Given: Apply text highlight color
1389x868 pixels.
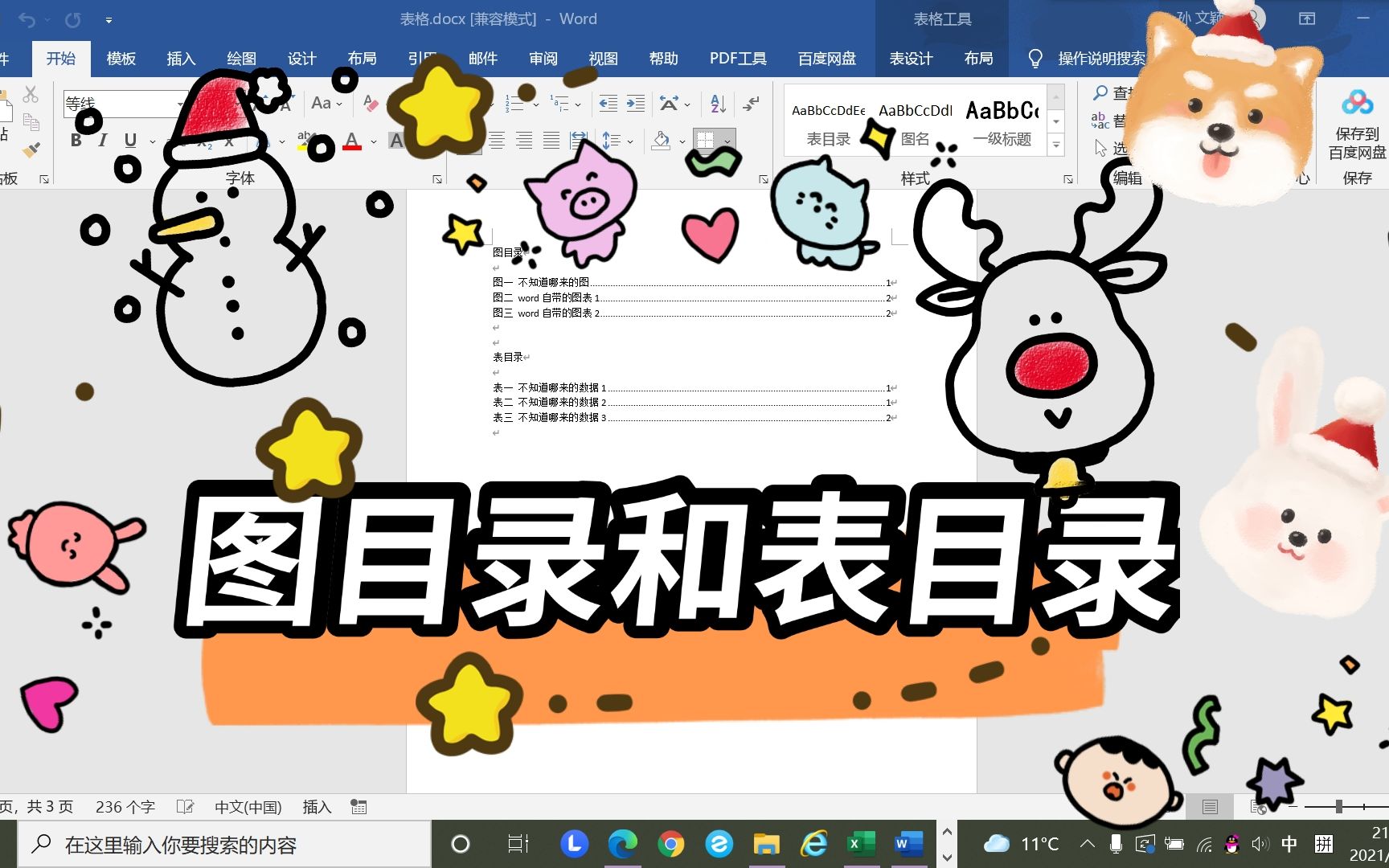Looking at the screenshot, I should click(x=305, y=141).
